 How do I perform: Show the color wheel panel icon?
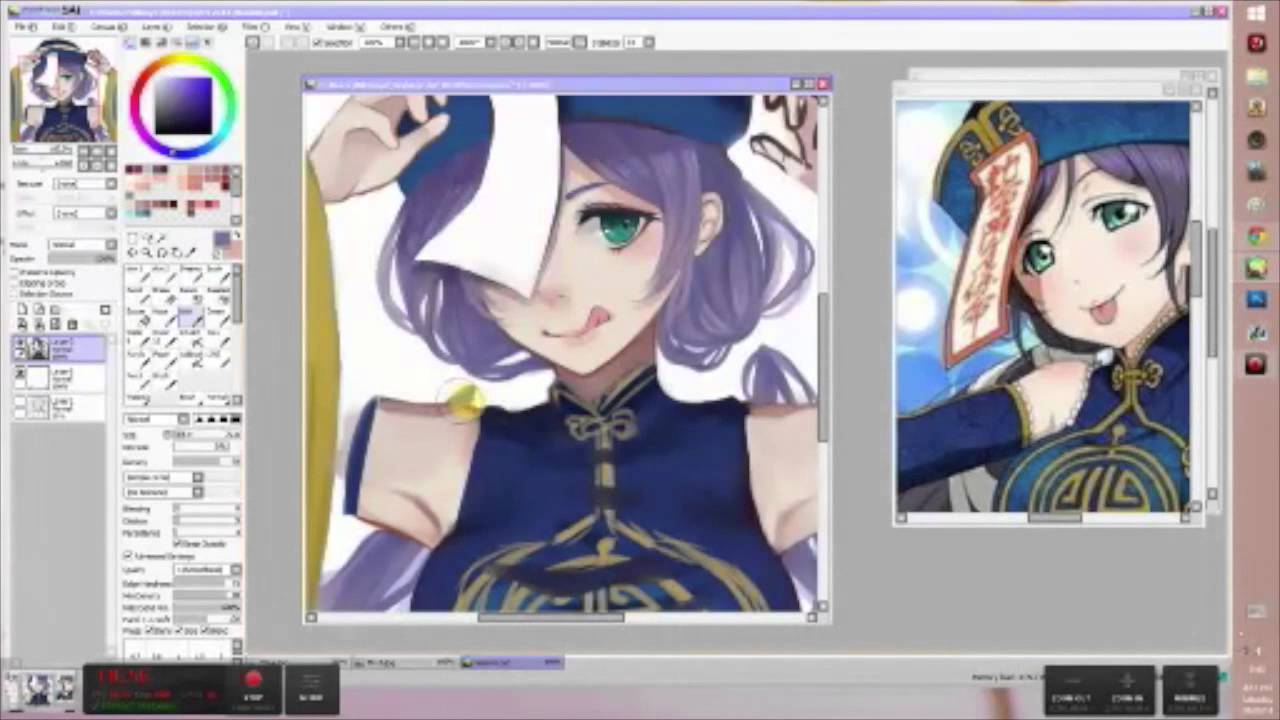(x=130, y=43)
